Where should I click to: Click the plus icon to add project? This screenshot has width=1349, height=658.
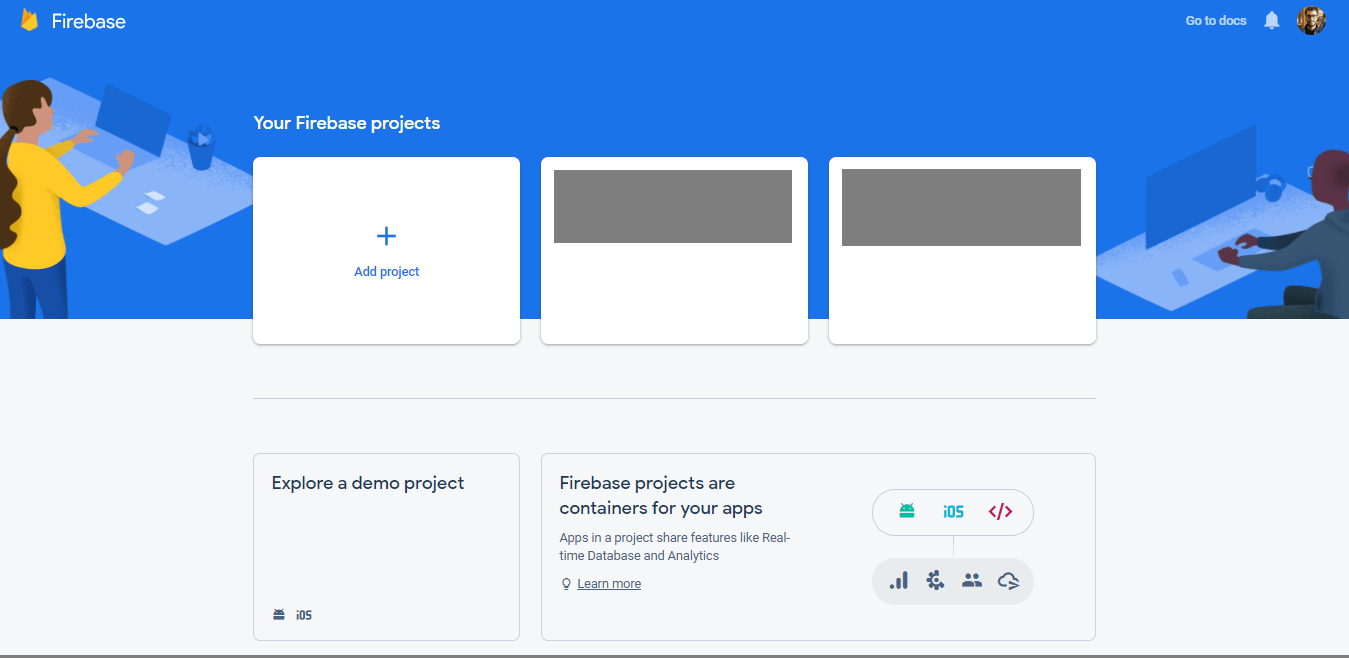point(386,236)
